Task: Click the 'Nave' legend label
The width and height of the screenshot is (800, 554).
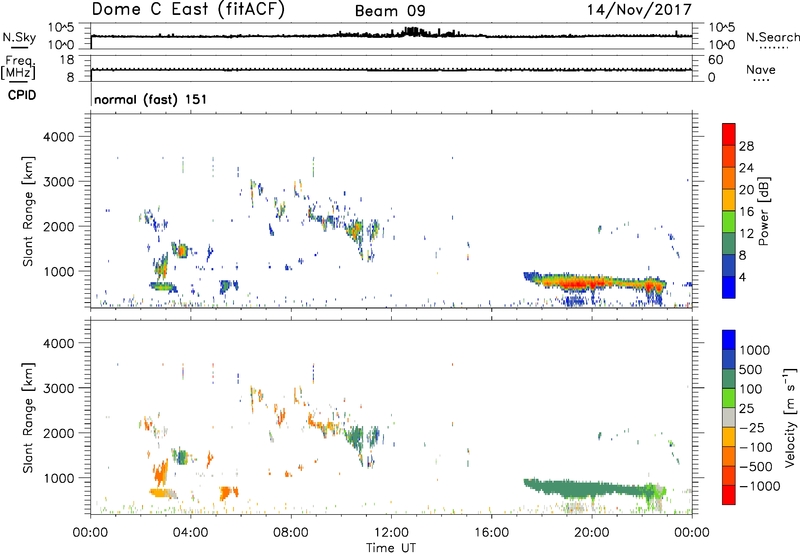Action: click(x=761, y=69)
